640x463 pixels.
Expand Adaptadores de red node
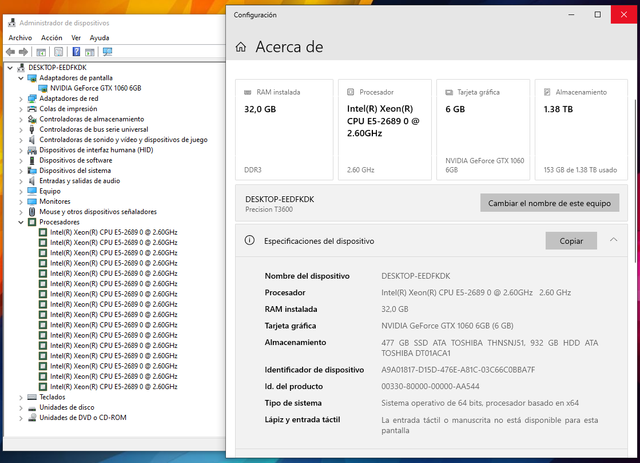coord(21,98)
